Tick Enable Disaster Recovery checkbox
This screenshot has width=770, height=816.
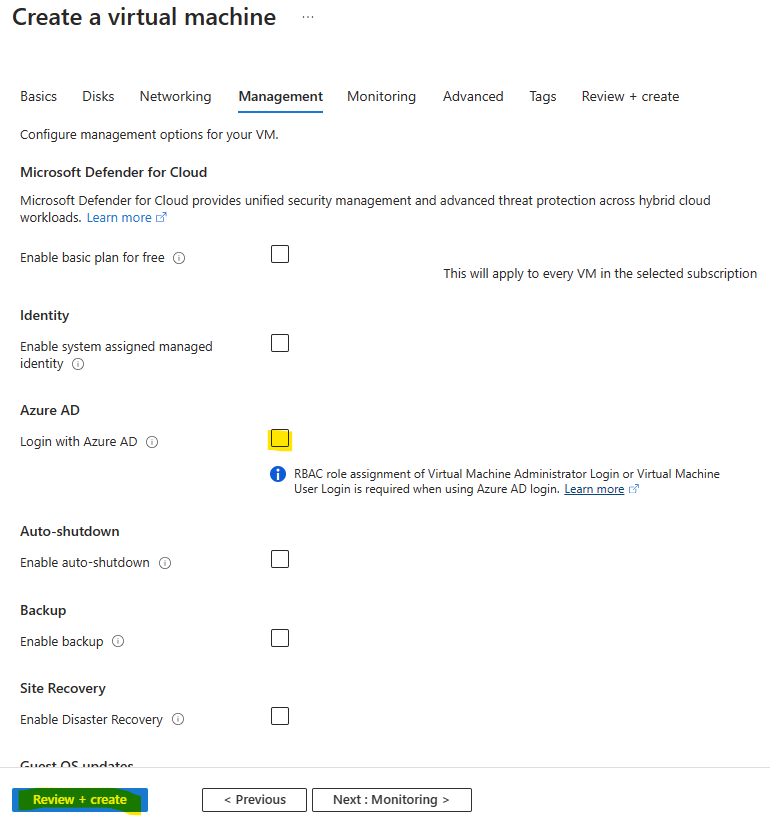280,717
